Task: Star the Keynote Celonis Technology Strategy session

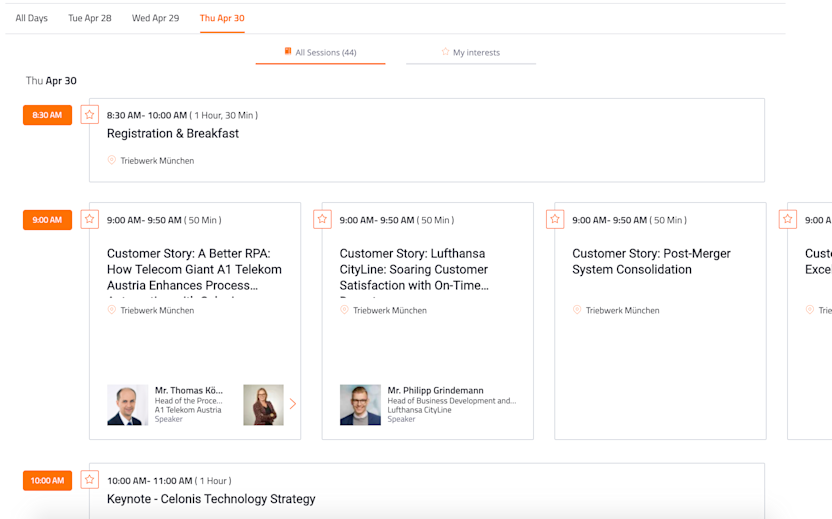Action: 90,480
